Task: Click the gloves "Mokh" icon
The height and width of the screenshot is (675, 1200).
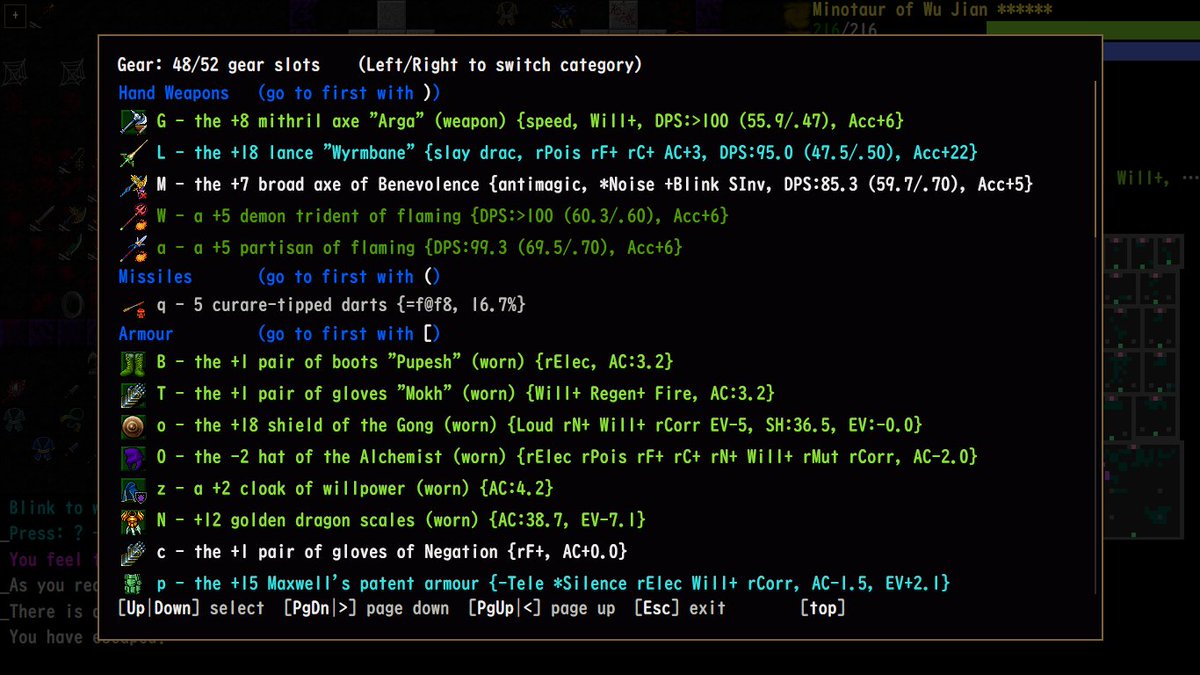Action: 133,394
